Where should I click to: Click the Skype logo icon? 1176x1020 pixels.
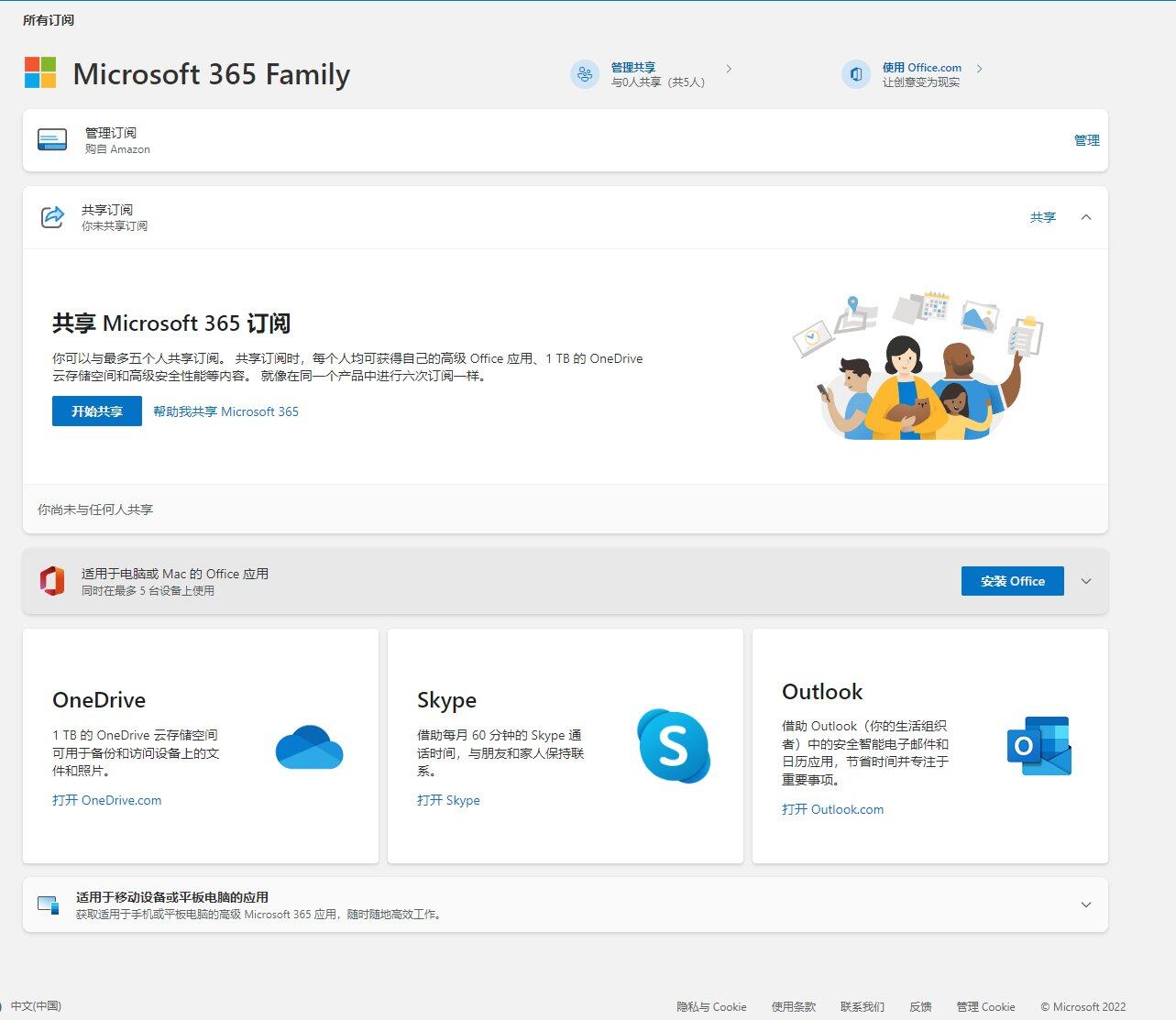[674, 746]
